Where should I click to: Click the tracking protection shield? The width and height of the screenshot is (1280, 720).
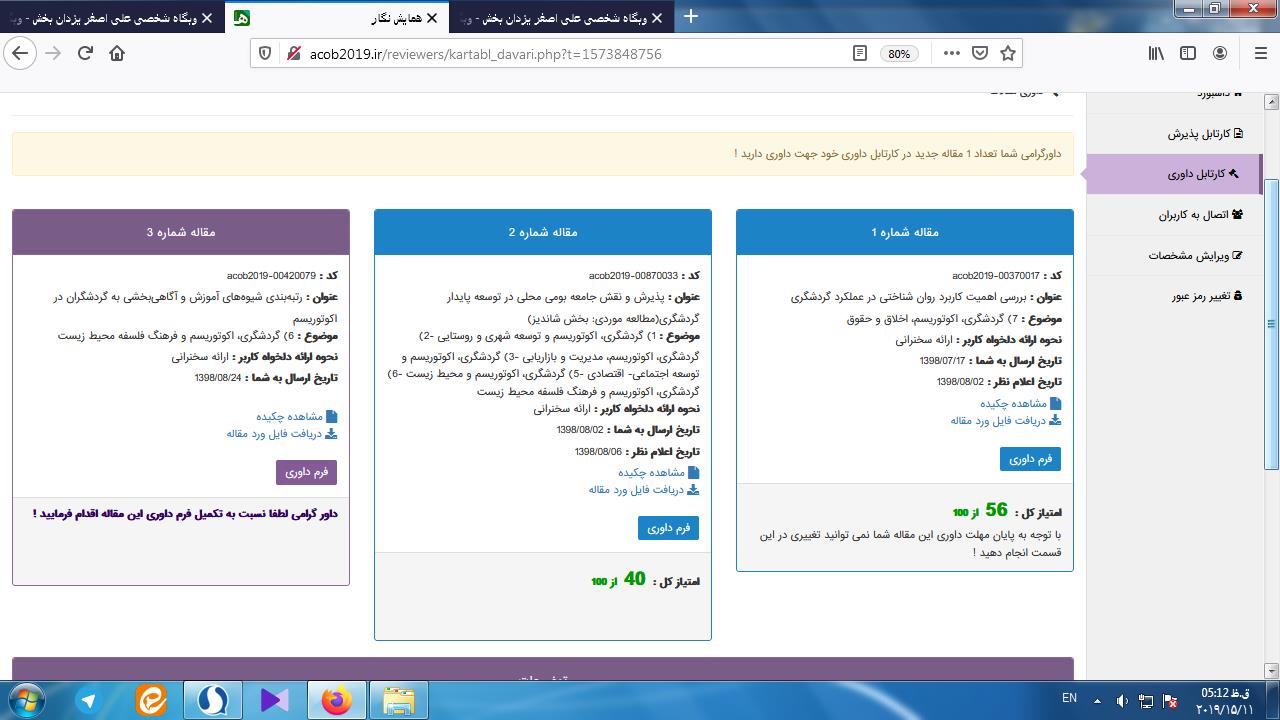(x=263, y=53)
